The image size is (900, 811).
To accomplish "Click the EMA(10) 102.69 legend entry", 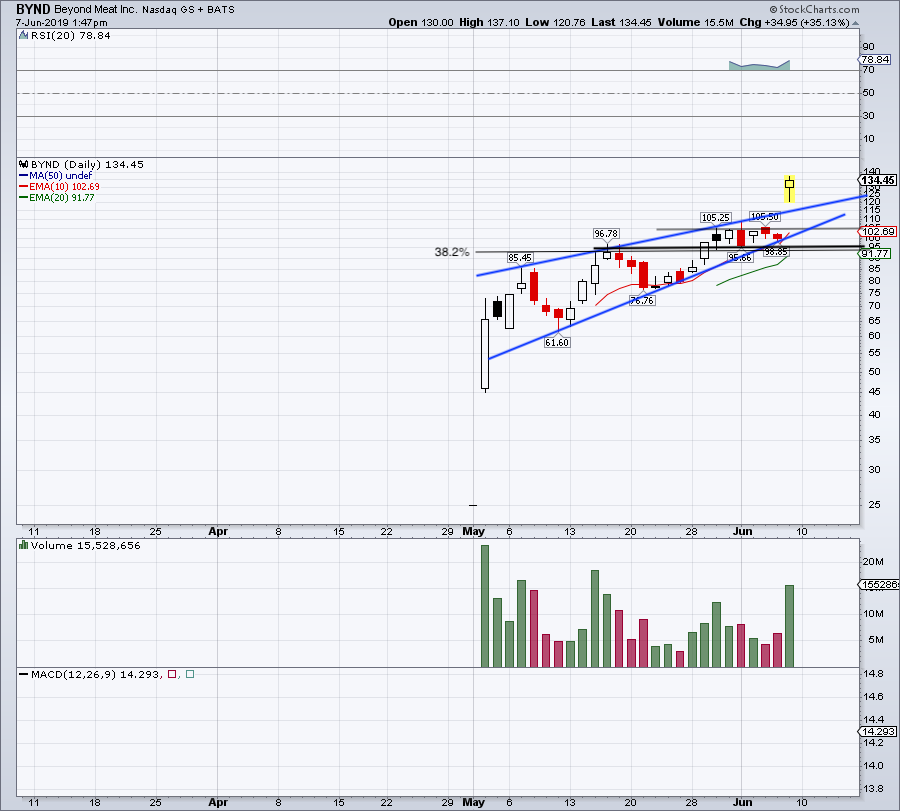I will click(x=59, y=187).
